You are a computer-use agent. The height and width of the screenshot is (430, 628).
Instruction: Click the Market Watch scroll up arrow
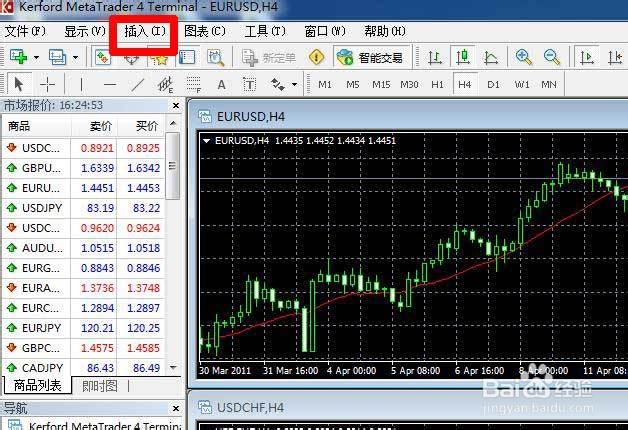click(173, 123)
